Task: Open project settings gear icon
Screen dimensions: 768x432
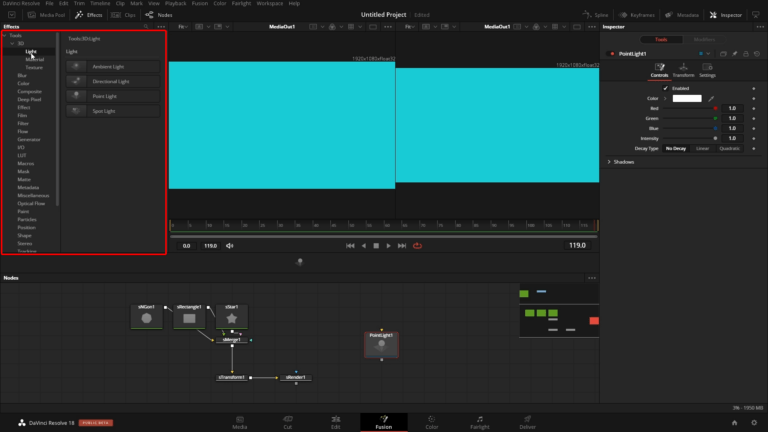Action: 754,423
